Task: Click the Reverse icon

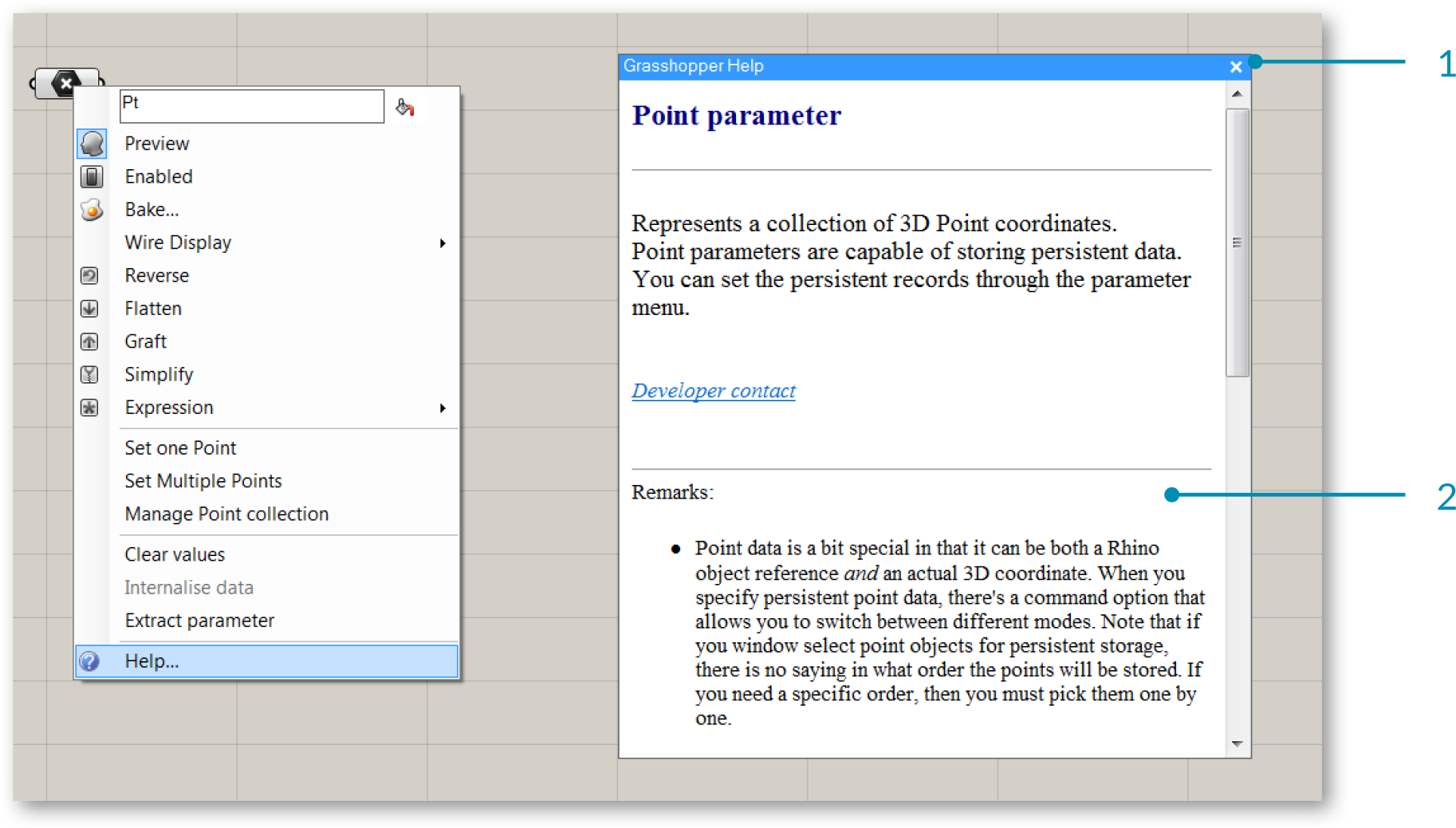Action: click(89, 276)
